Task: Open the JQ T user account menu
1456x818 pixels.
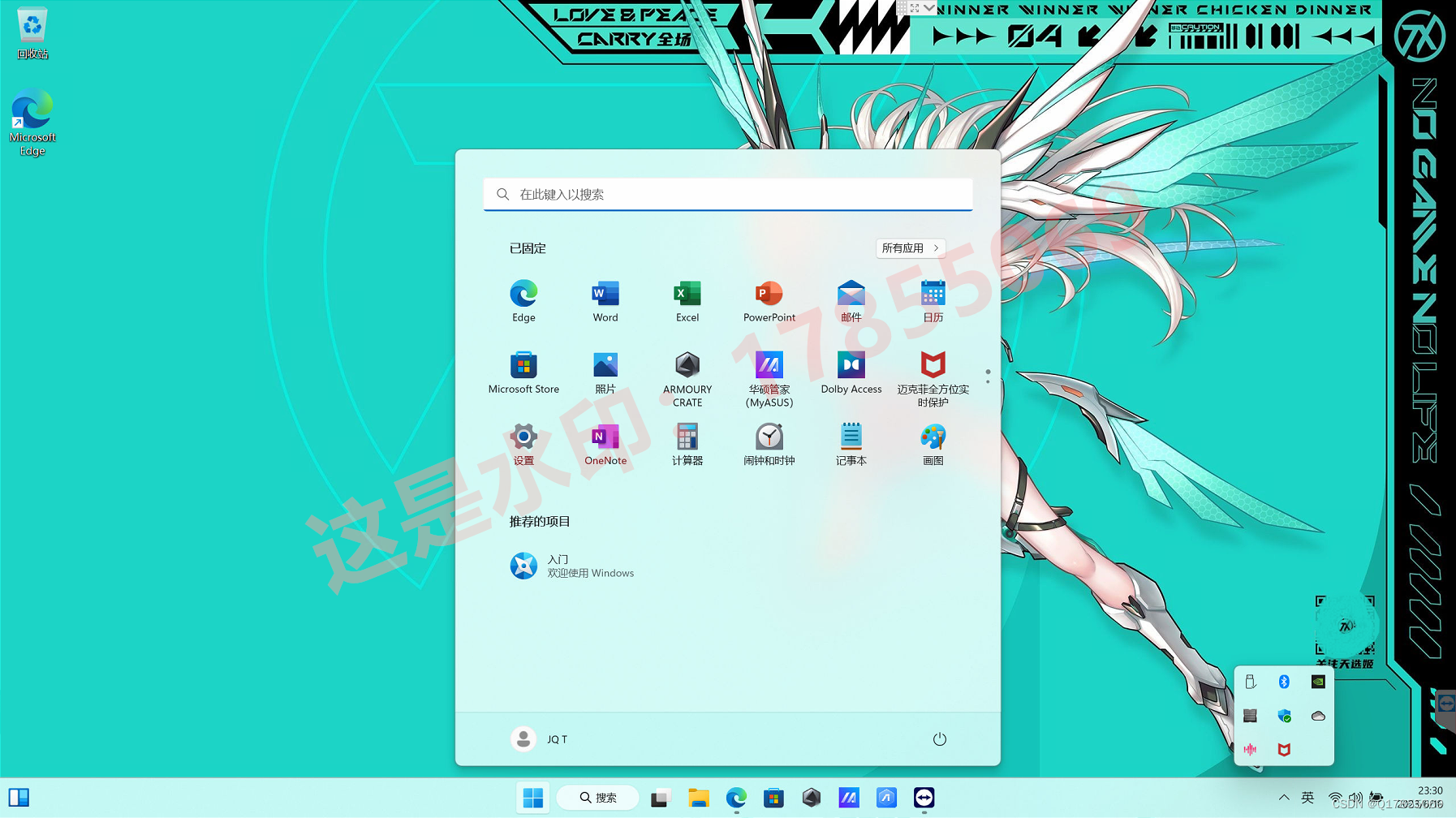Action: coord(539,739)
